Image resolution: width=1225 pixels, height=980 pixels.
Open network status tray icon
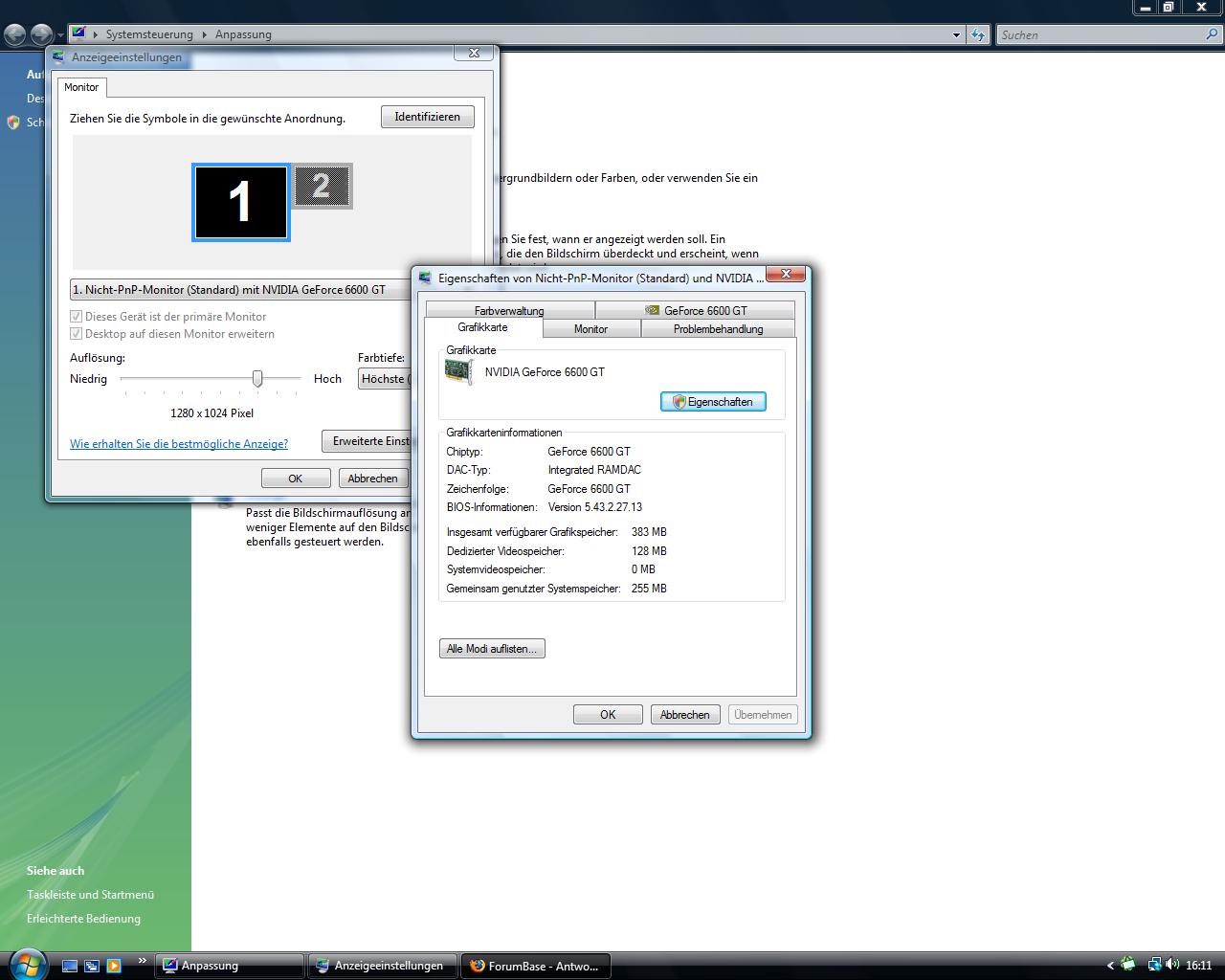pyautogui.click(x=1154, y=965)
